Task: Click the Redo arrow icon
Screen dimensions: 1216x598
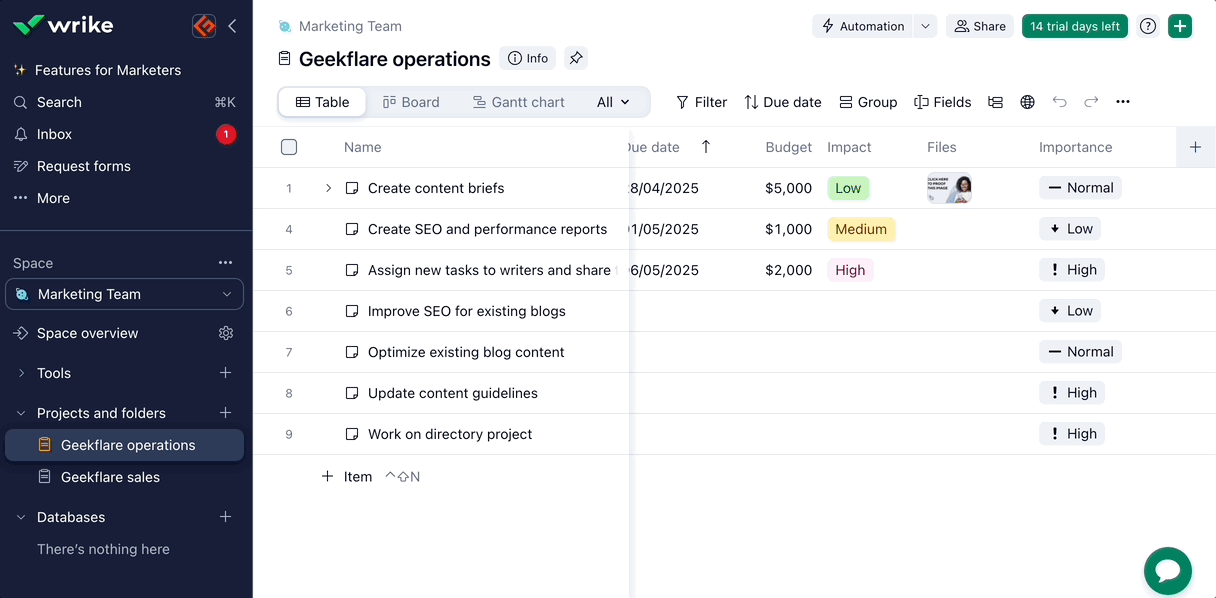Action: coord(1091,102)
